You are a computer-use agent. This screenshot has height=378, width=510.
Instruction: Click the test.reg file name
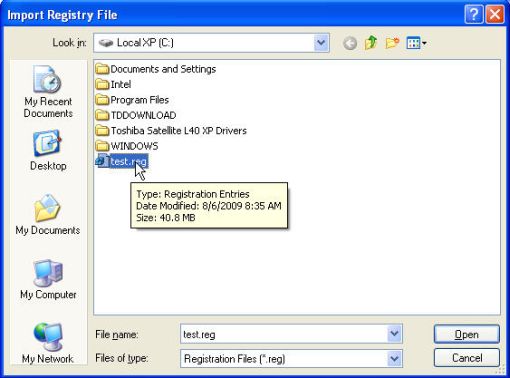[128, 161]
